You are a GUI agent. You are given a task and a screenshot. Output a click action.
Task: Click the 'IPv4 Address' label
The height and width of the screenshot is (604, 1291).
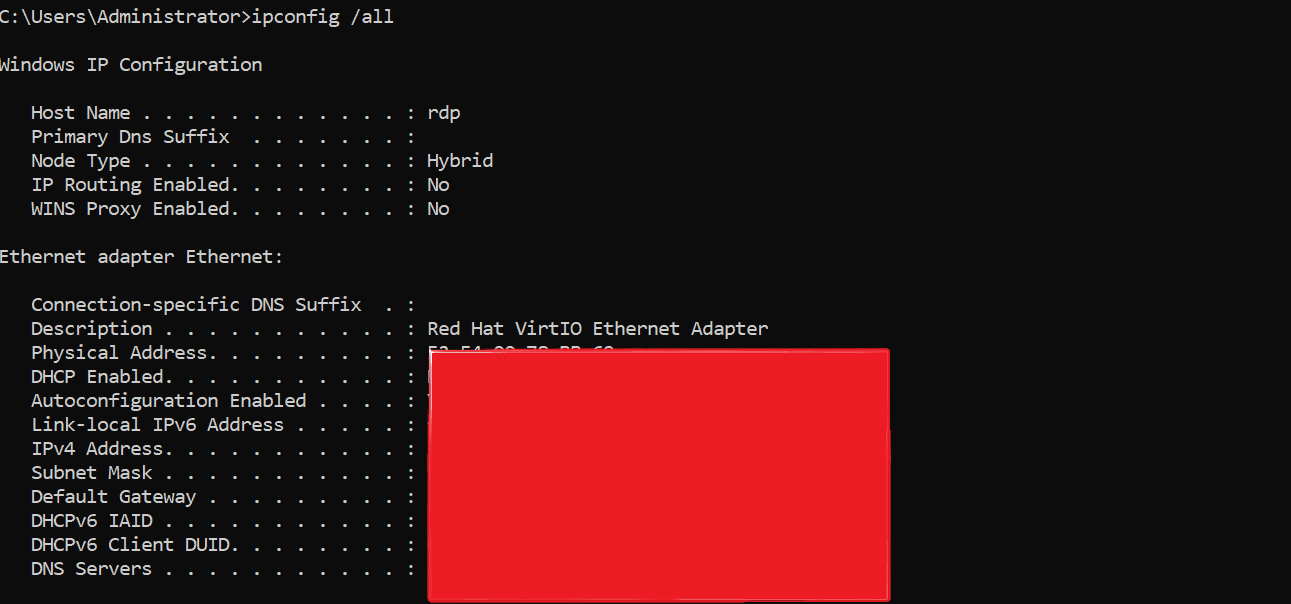tap(97, 449)
